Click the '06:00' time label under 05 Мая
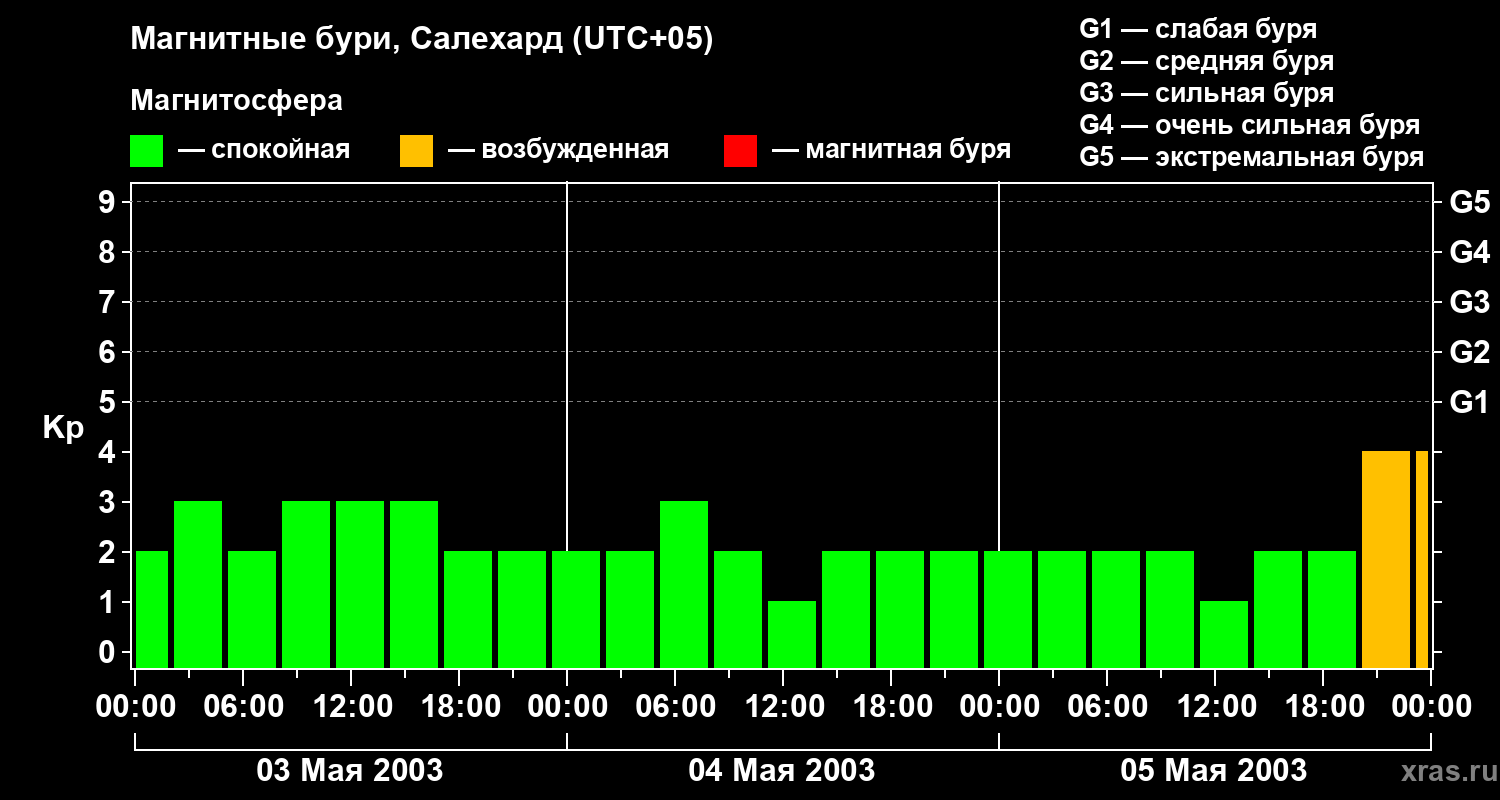 [x=1107, y=707]
